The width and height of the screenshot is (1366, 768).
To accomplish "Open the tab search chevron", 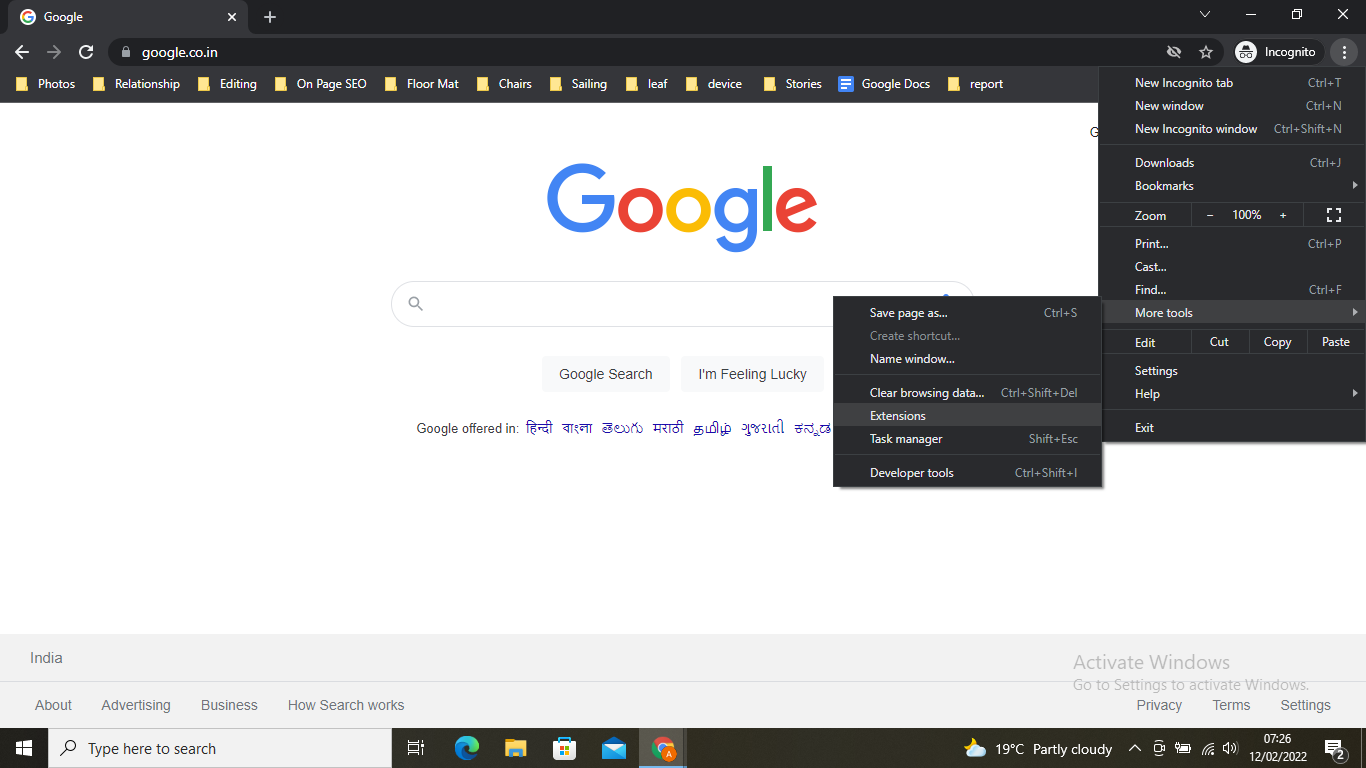I will click(x=1205, y=14).
